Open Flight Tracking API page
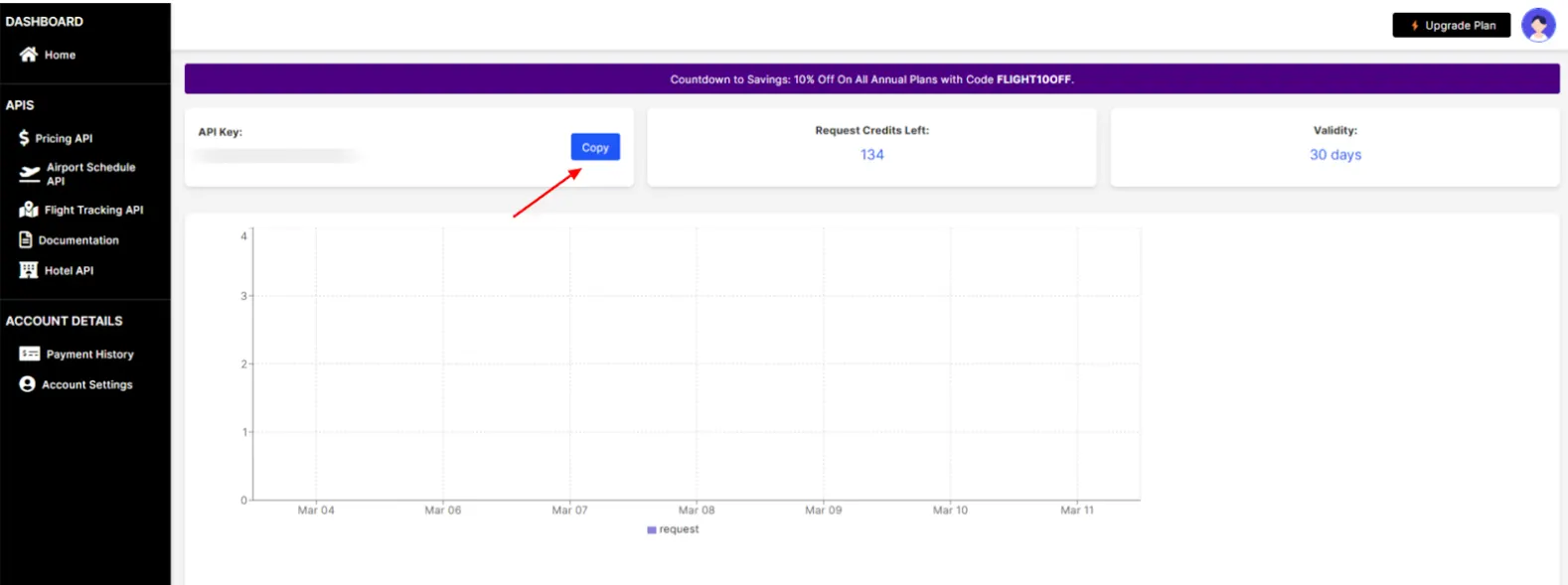1568x585 pixels. point(93,210)
